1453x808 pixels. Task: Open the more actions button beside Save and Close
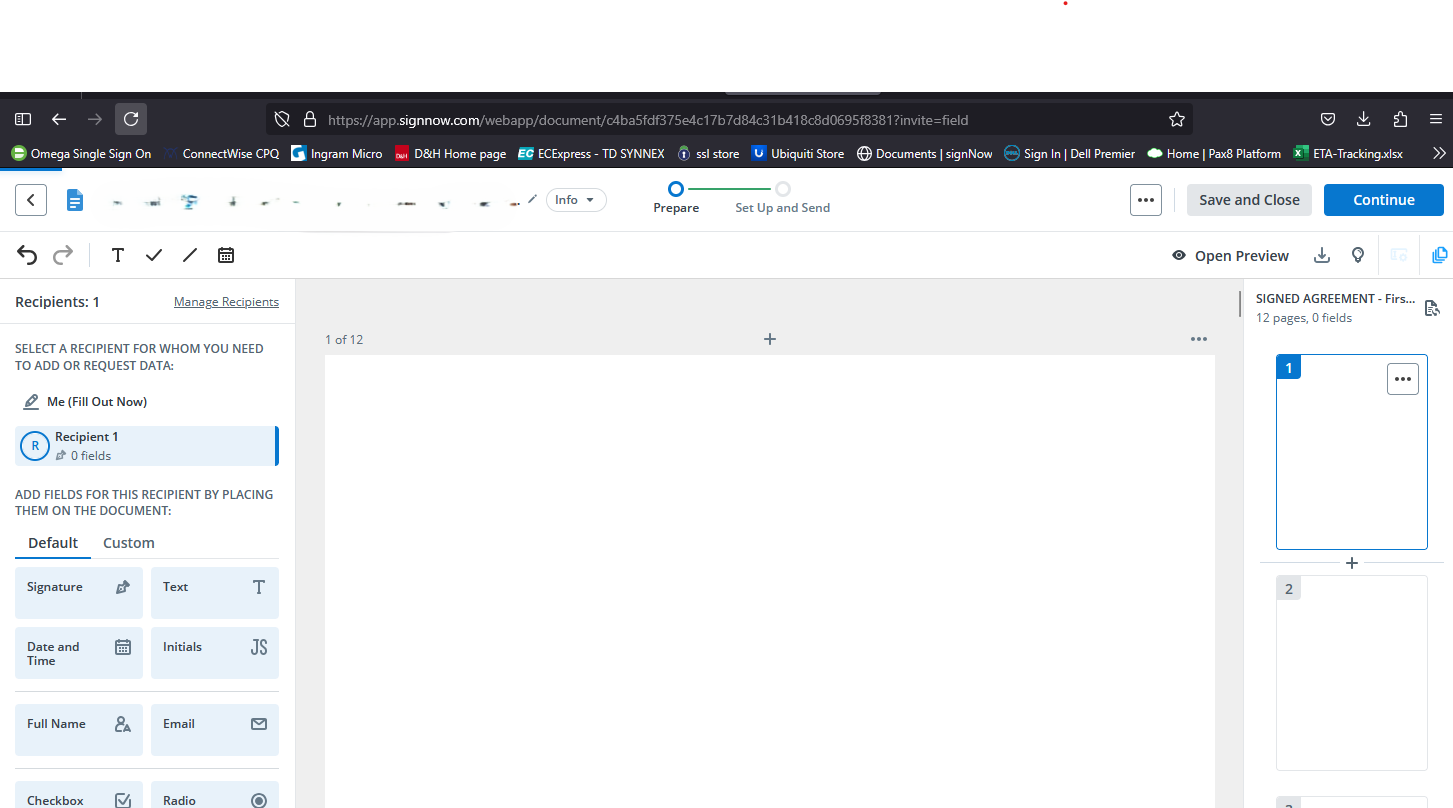pos(1146,200)
